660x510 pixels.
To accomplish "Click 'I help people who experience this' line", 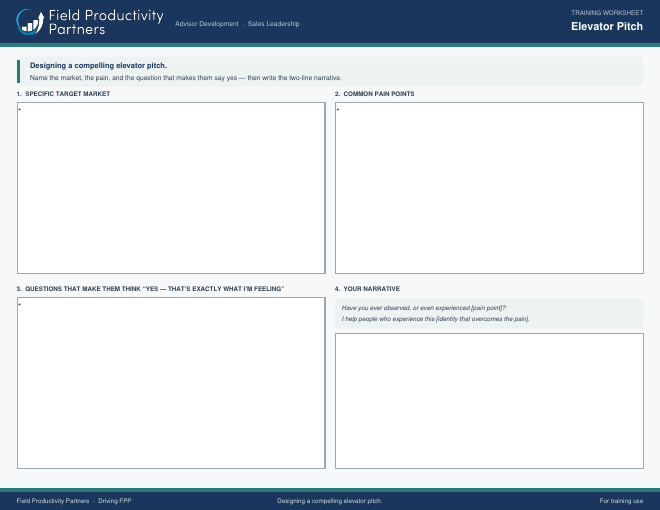I will pos(435,319).
